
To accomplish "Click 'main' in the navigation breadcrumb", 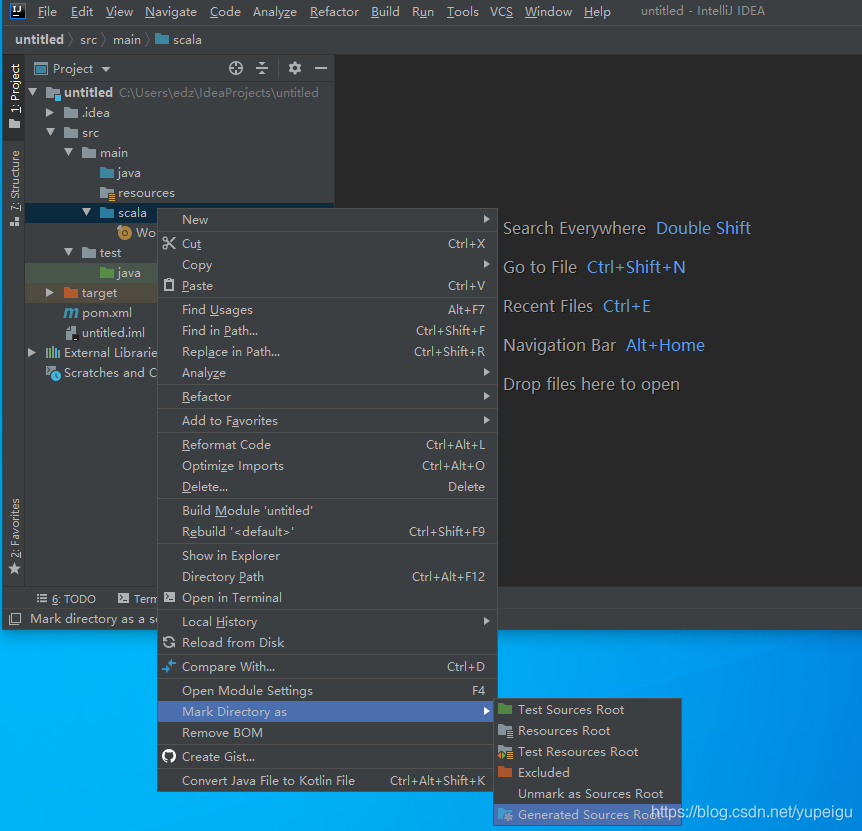I will click(127, 40).
